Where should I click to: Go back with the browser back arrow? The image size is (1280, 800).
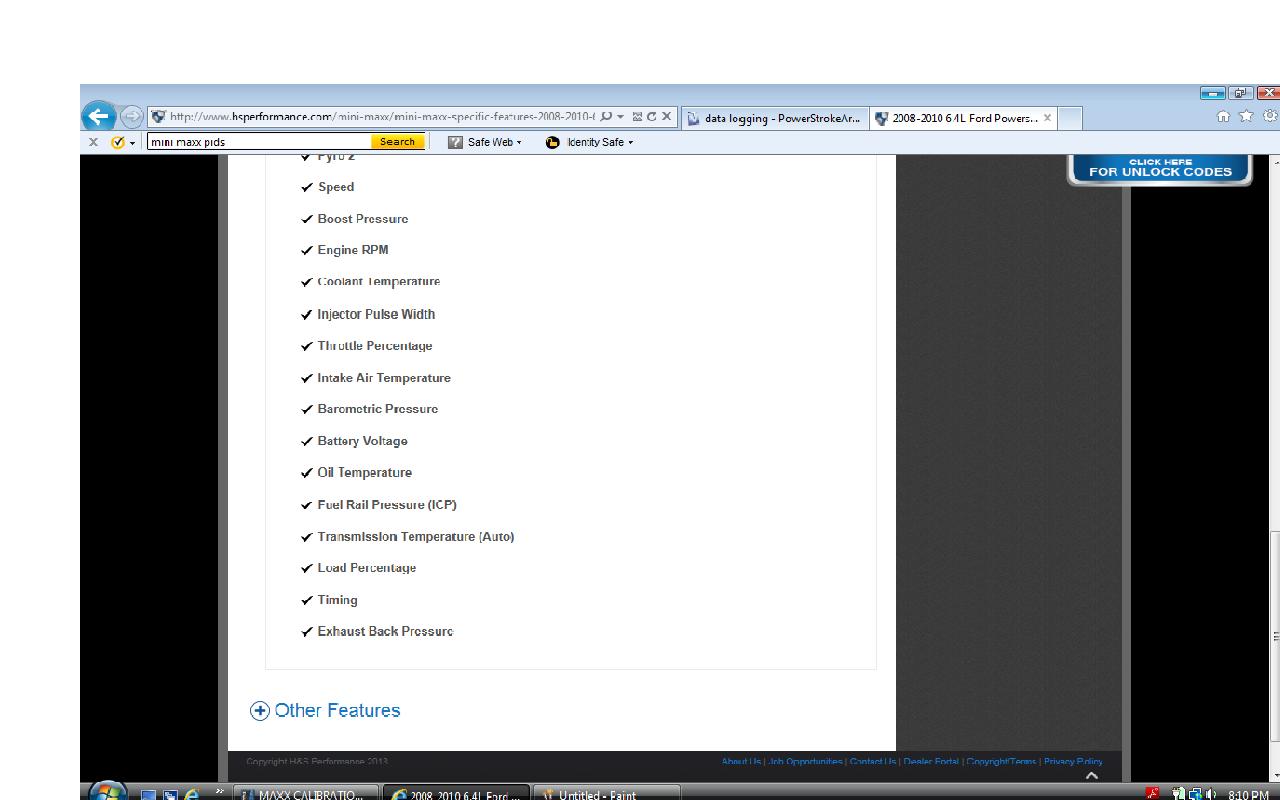[98, 116]
